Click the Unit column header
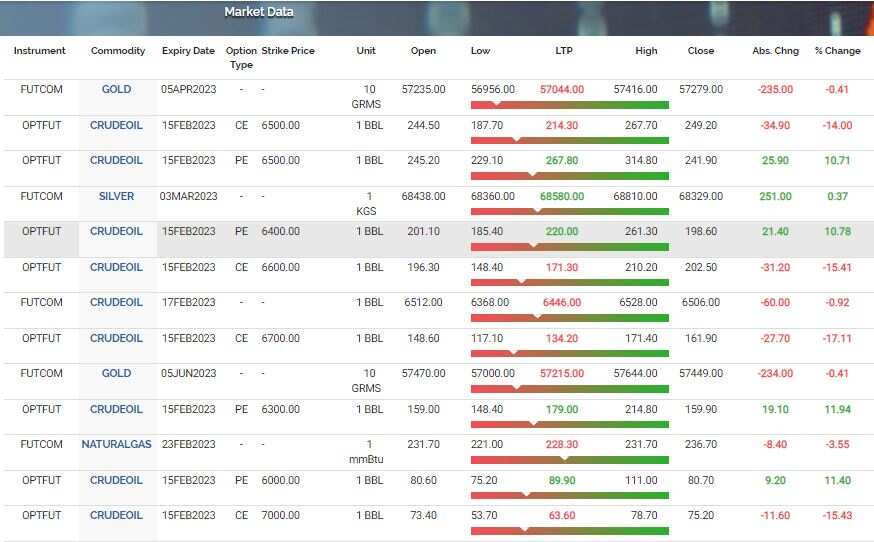The image size is (874, 542). pos(366,51)
